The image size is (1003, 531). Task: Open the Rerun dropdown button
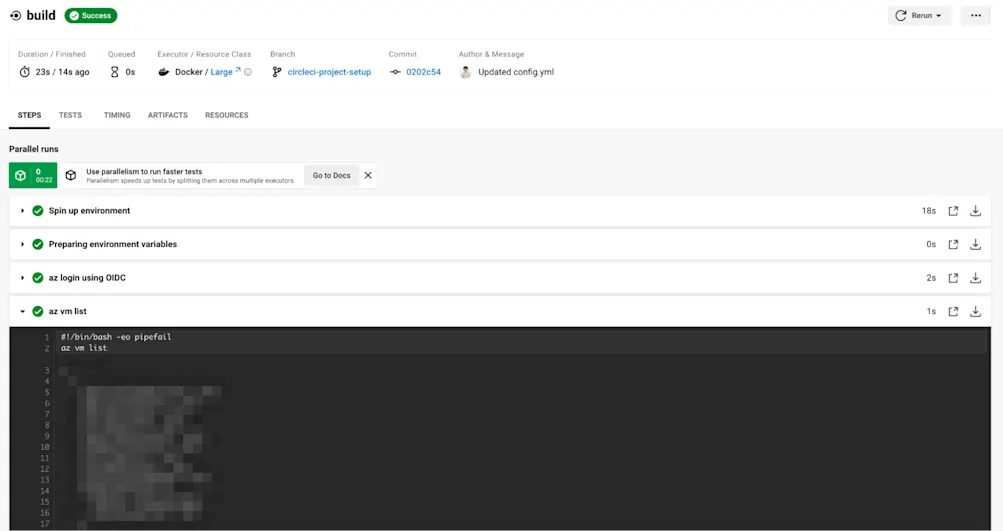pos(919,15)
